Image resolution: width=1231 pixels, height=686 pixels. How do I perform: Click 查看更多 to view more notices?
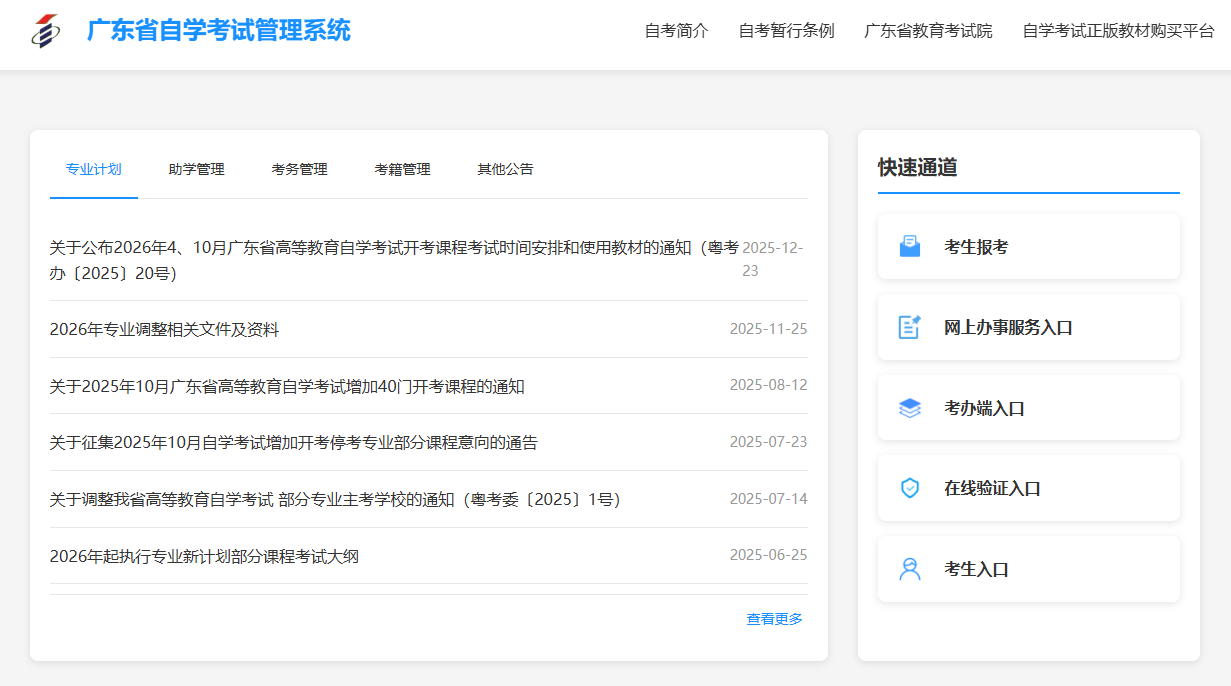[x=774, y=619]
